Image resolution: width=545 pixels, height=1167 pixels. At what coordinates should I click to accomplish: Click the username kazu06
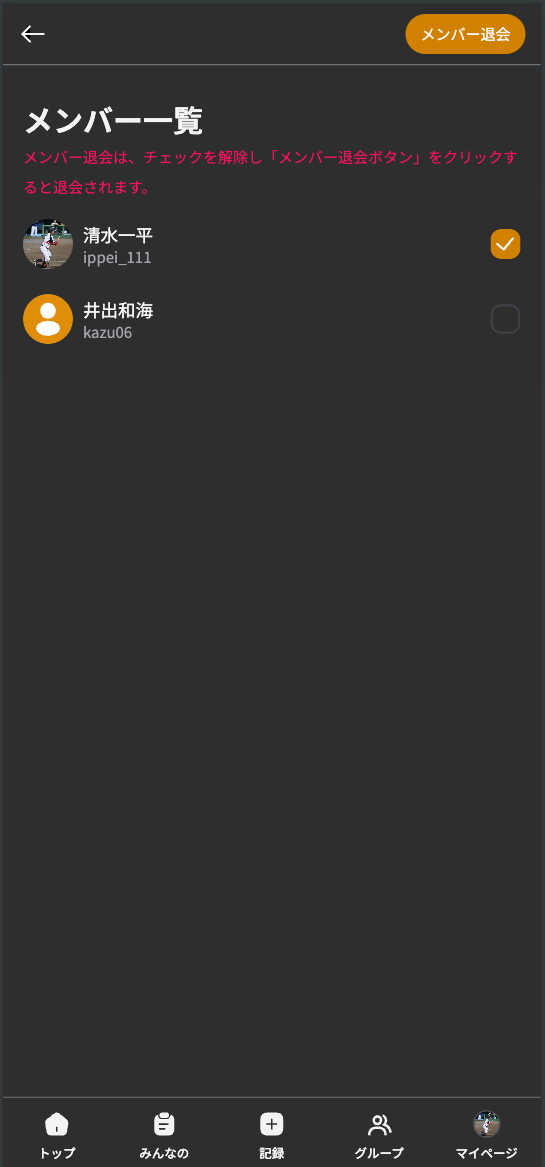[x=108, y=333]
